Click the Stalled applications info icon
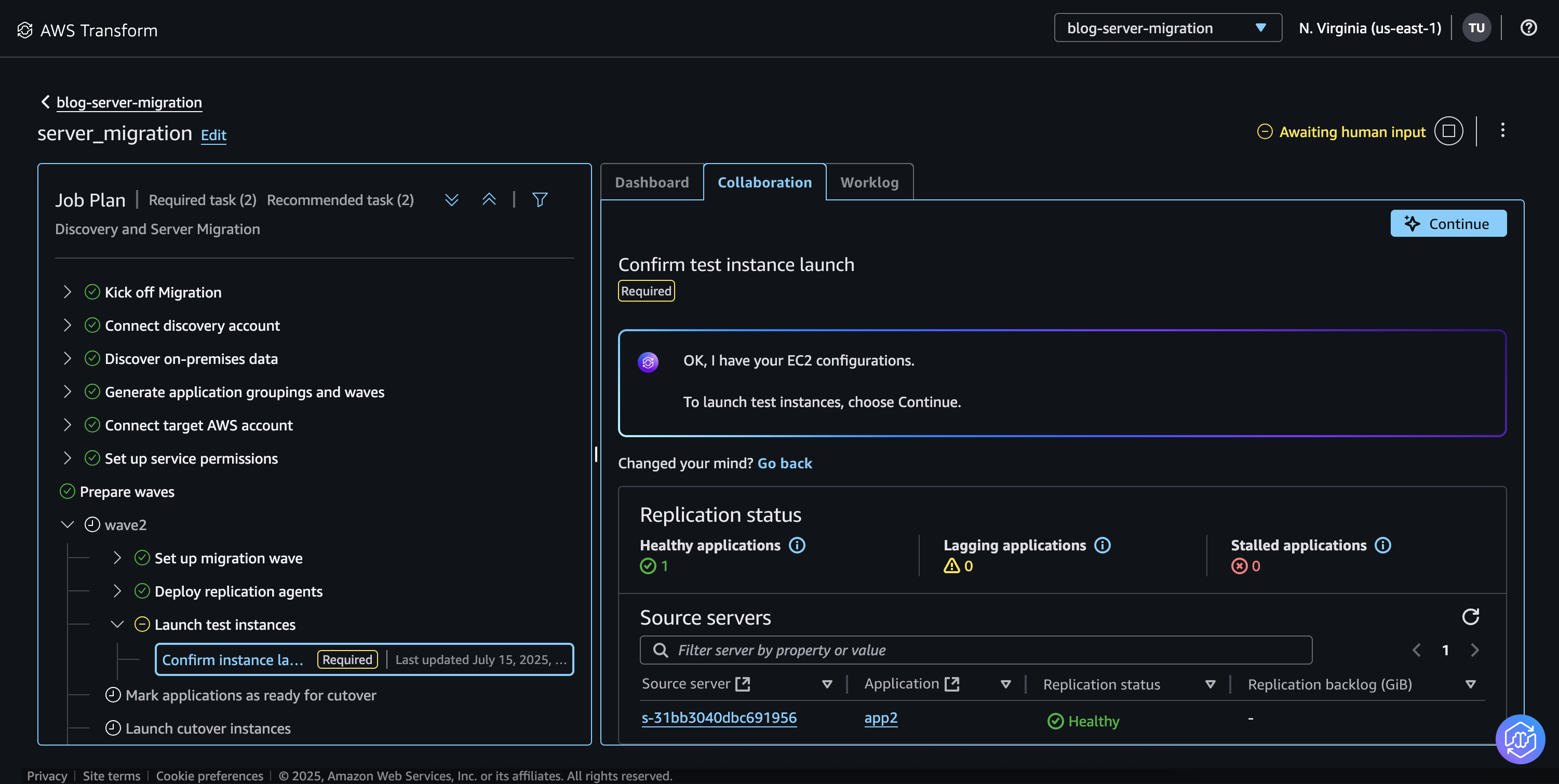The width and height of the screenshot is (1559, 784). click(1384, 545)
